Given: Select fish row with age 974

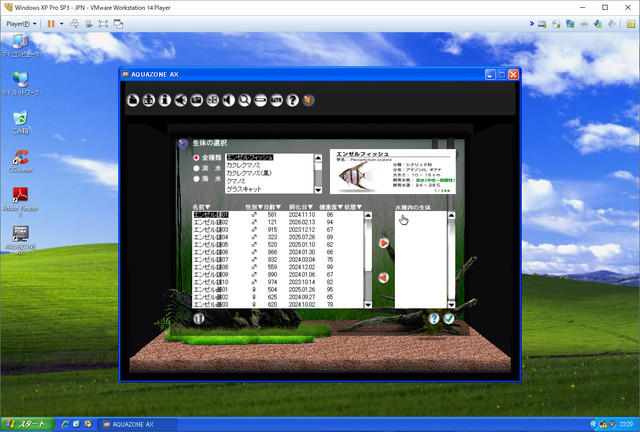Looking at the screenshot, I should [x=278, y=282].
